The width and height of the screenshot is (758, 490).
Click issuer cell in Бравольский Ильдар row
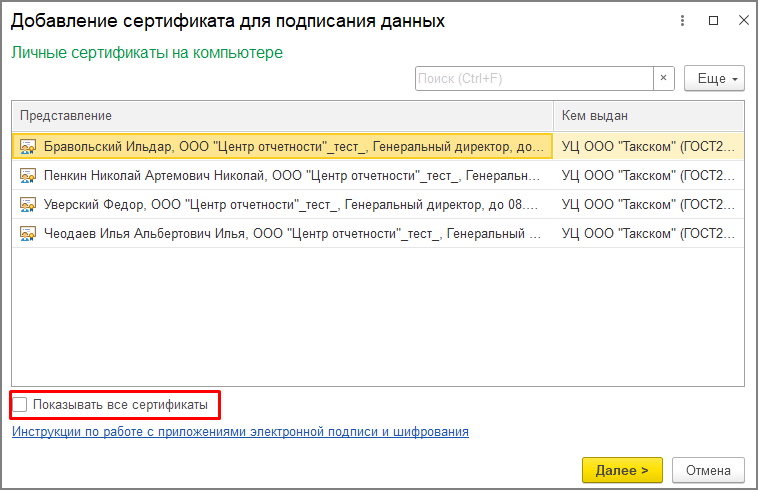[x=649, y=146]
